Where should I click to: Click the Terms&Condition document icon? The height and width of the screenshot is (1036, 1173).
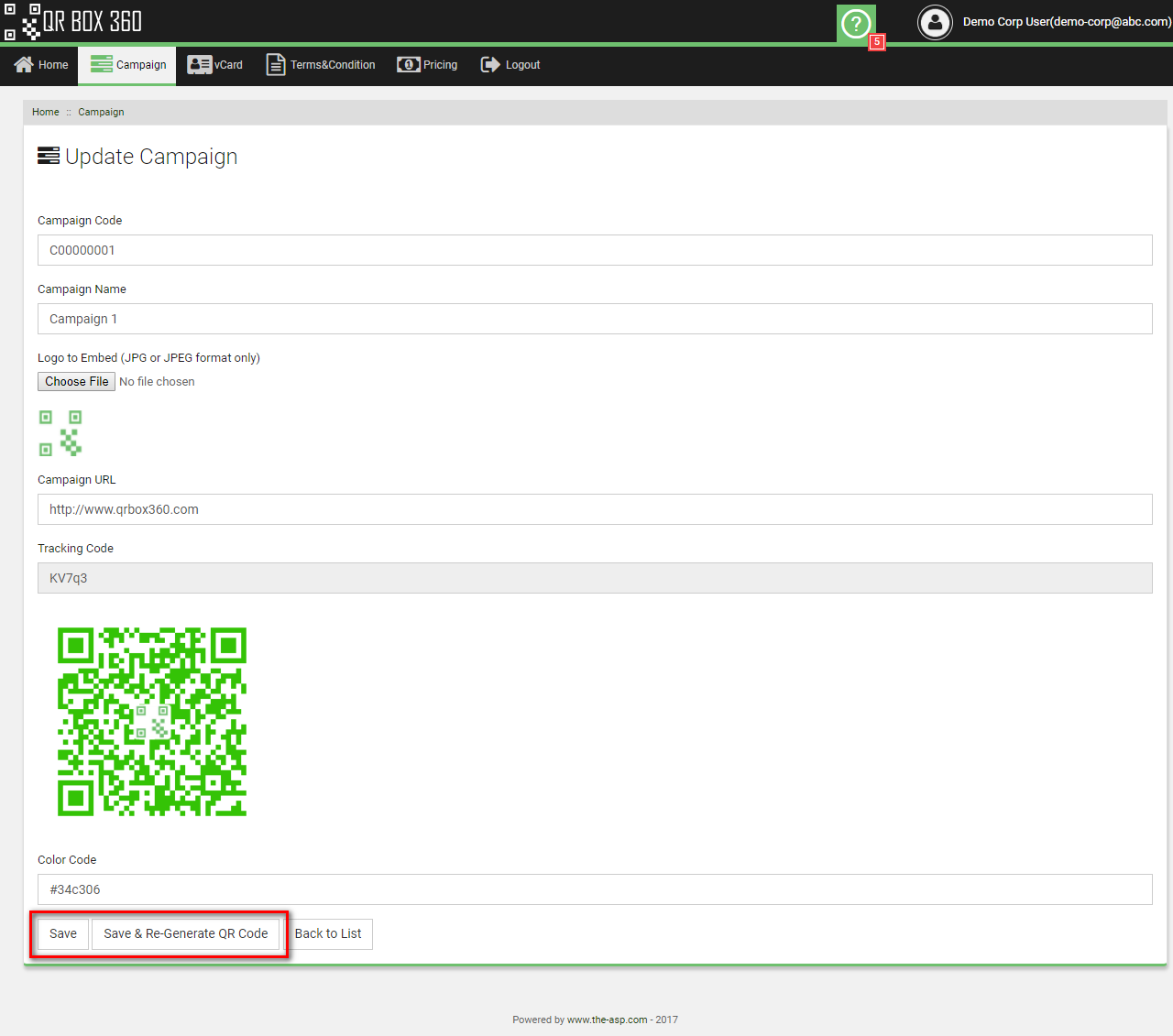pyautogui.click(x=276, y=64)
